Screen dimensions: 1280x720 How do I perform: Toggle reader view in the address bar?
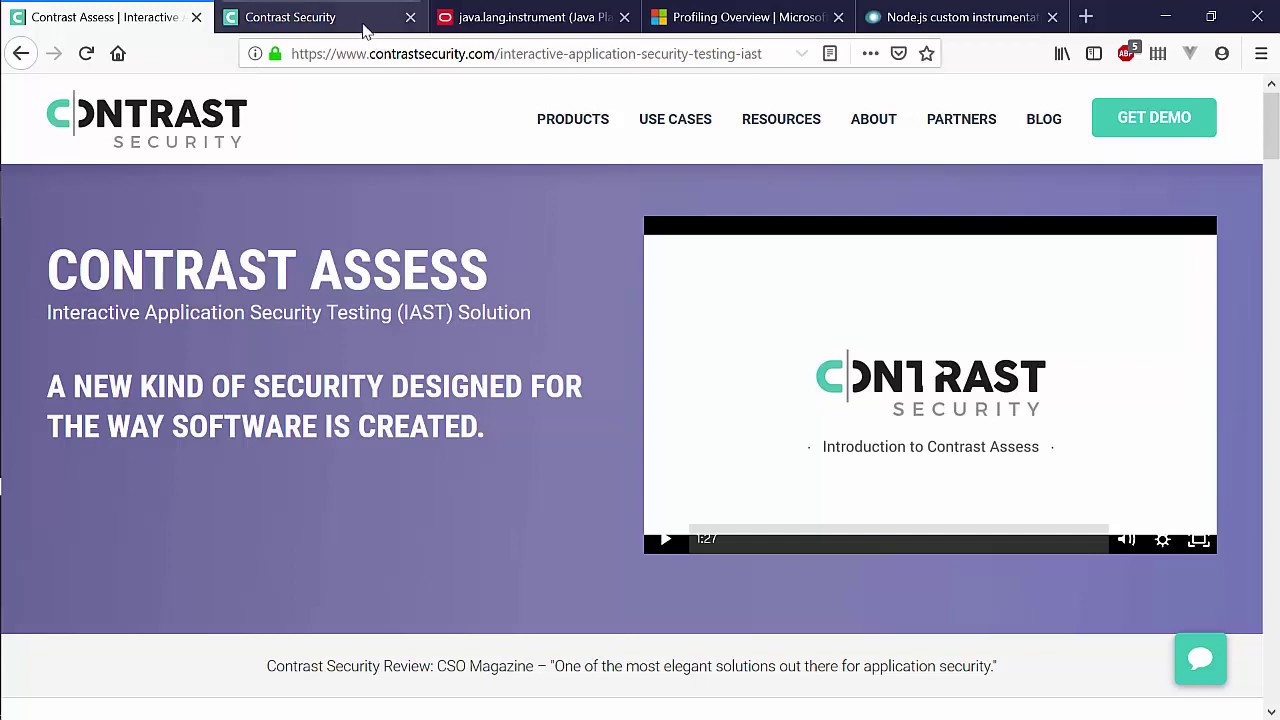point(830,54)
